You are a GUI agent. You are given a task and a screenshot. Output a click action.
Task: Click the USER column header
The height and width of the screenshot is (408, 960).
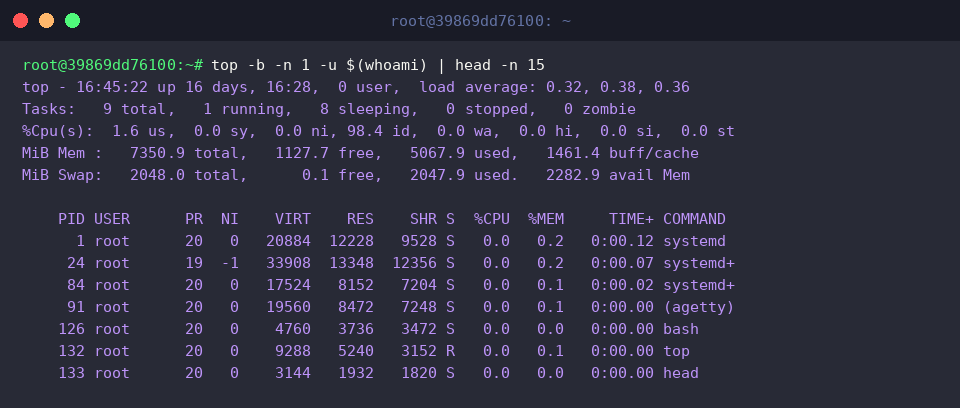coord(112,219)
